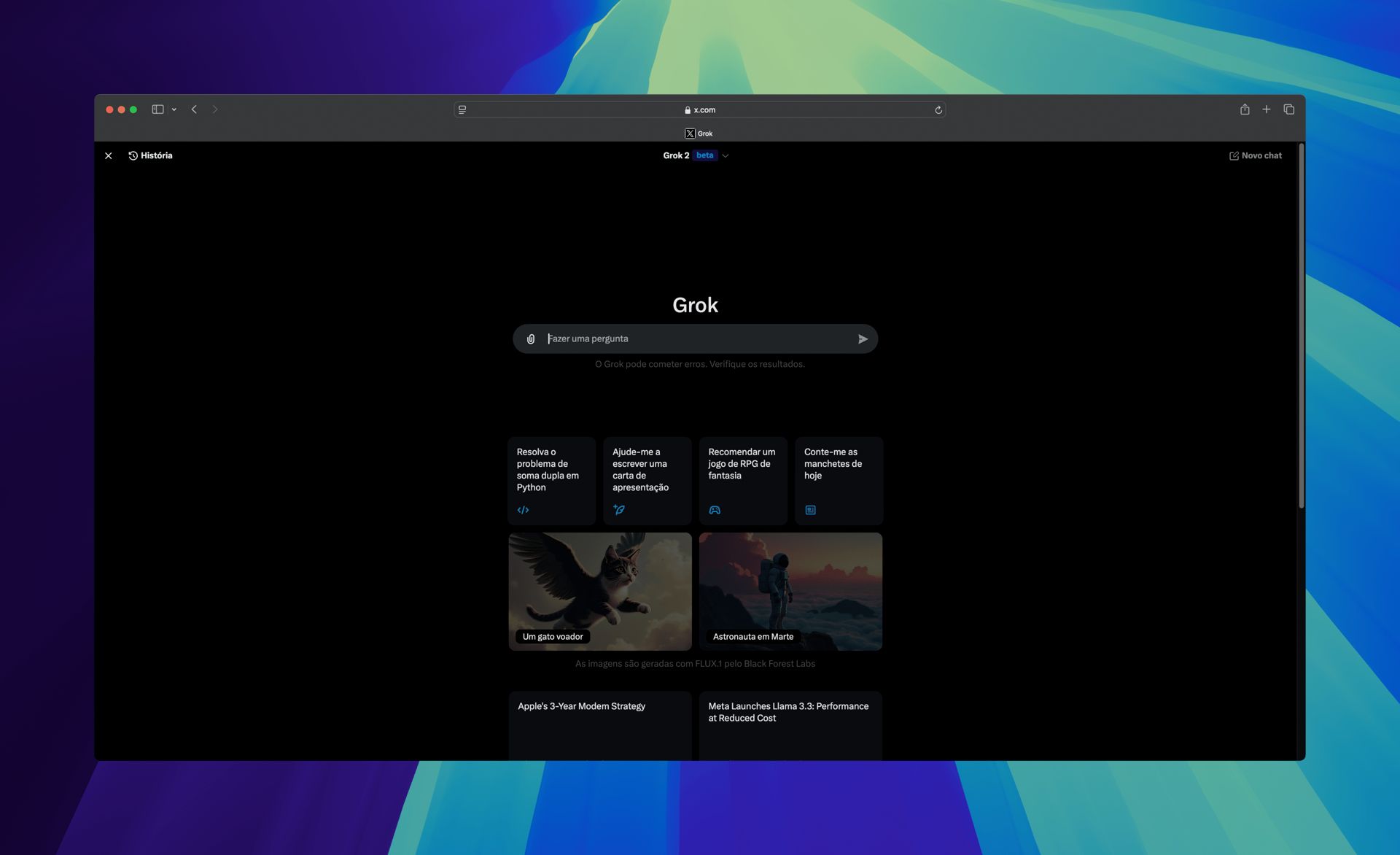This screenshot has height=855, width=1400.
Task: Open the sidebar options chevron near toolbar
Action: coord(174,109)
